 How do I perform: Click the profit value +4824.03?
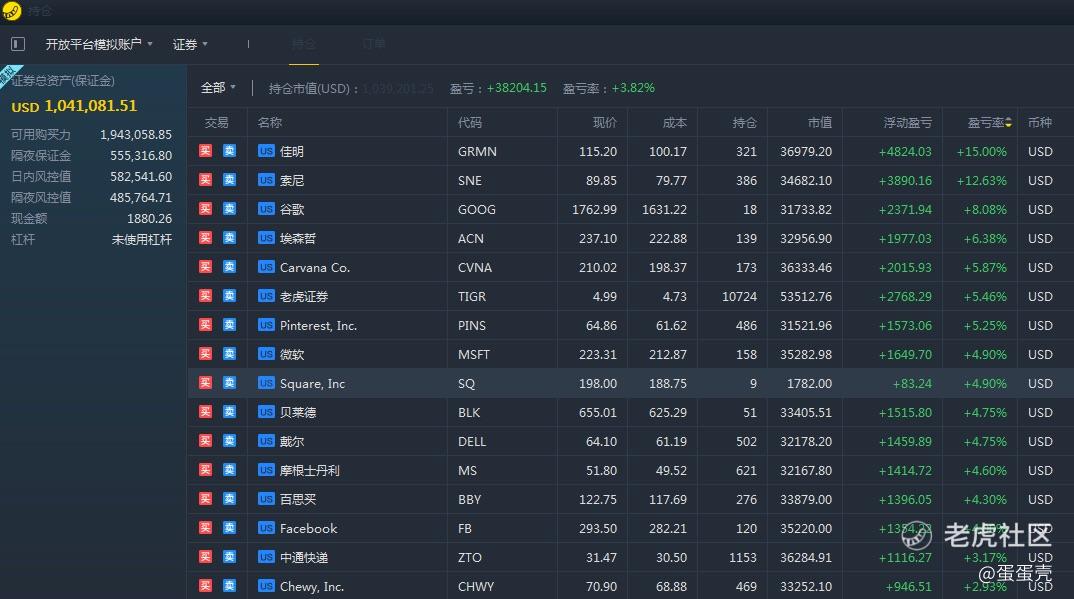(905, 151)
